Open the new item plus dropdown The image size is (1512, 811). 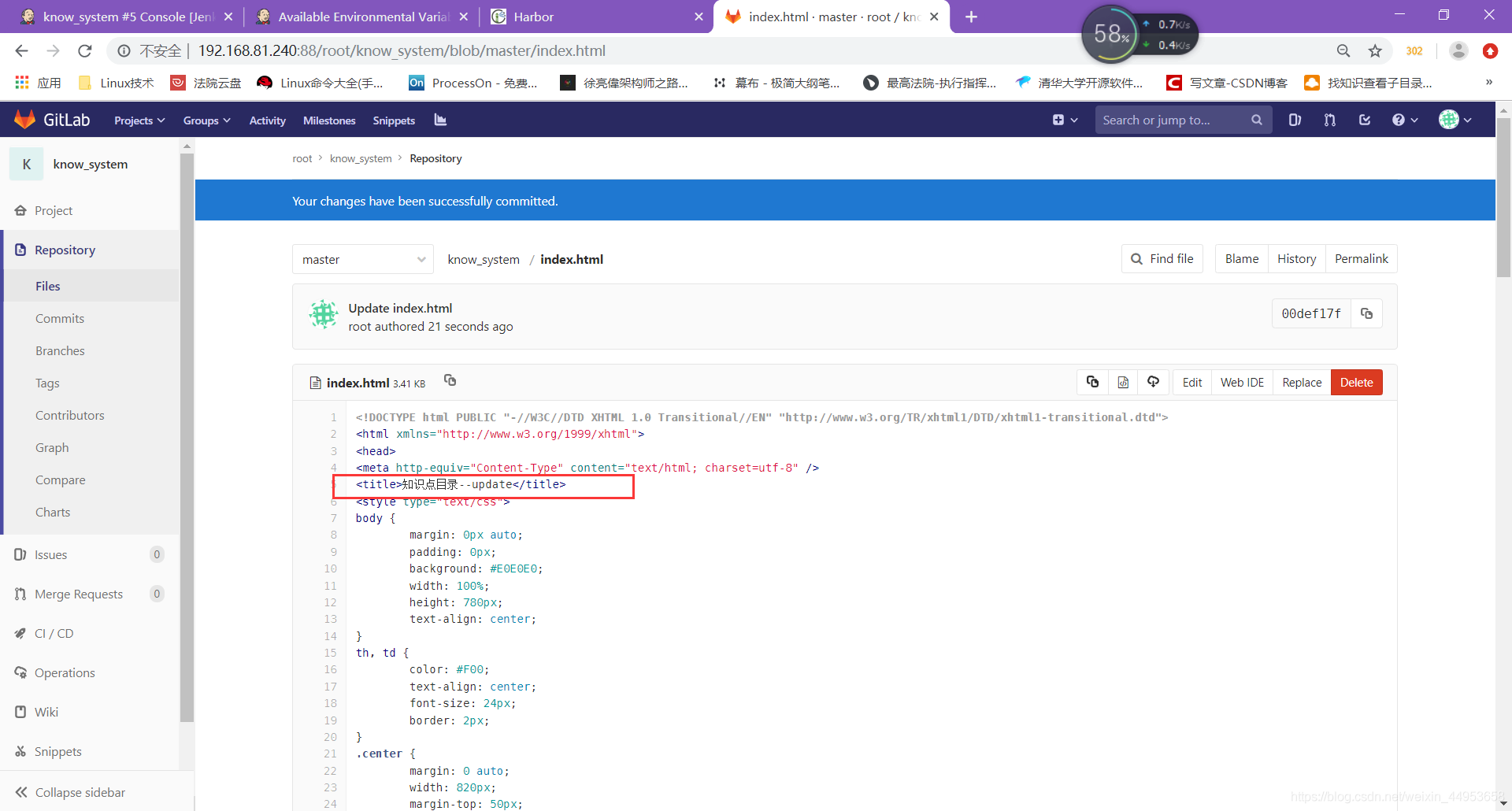1065,120
